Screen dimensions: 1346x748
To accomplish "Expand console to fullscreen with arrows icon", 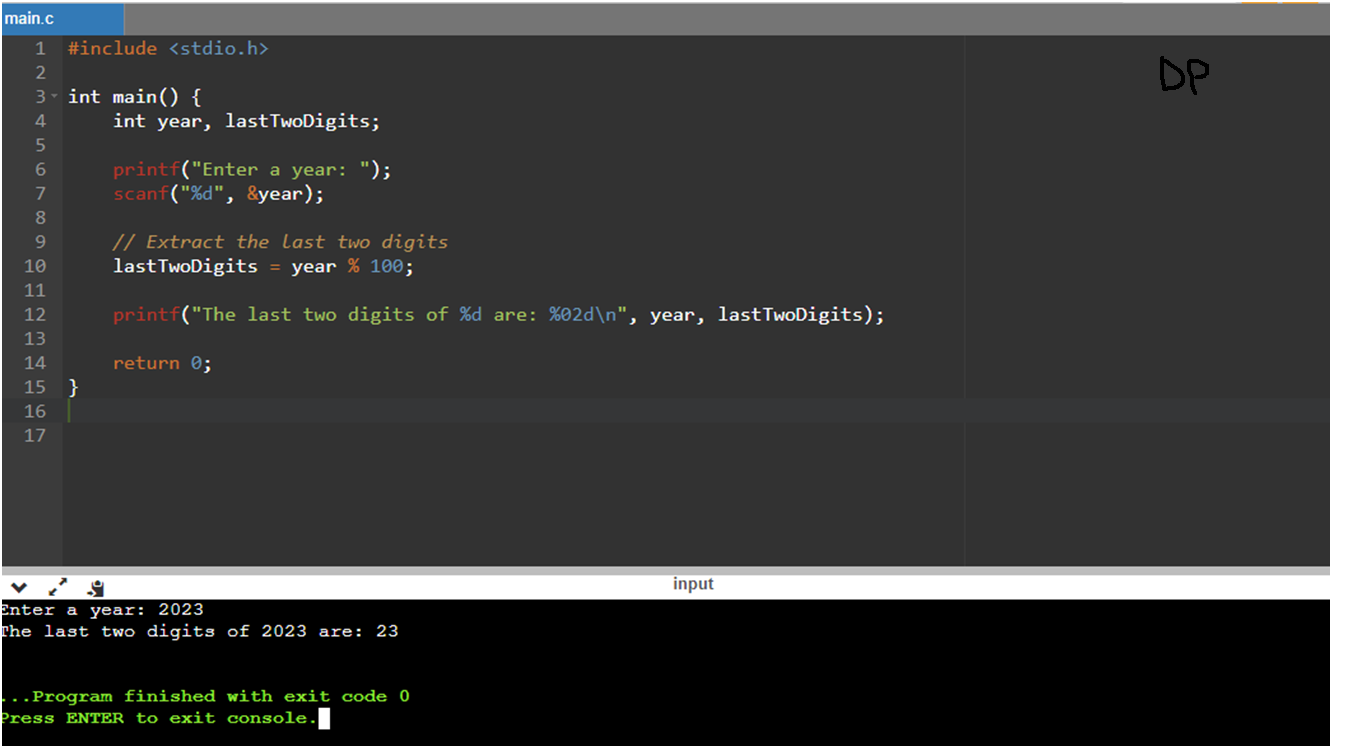I will pos(57,587).
